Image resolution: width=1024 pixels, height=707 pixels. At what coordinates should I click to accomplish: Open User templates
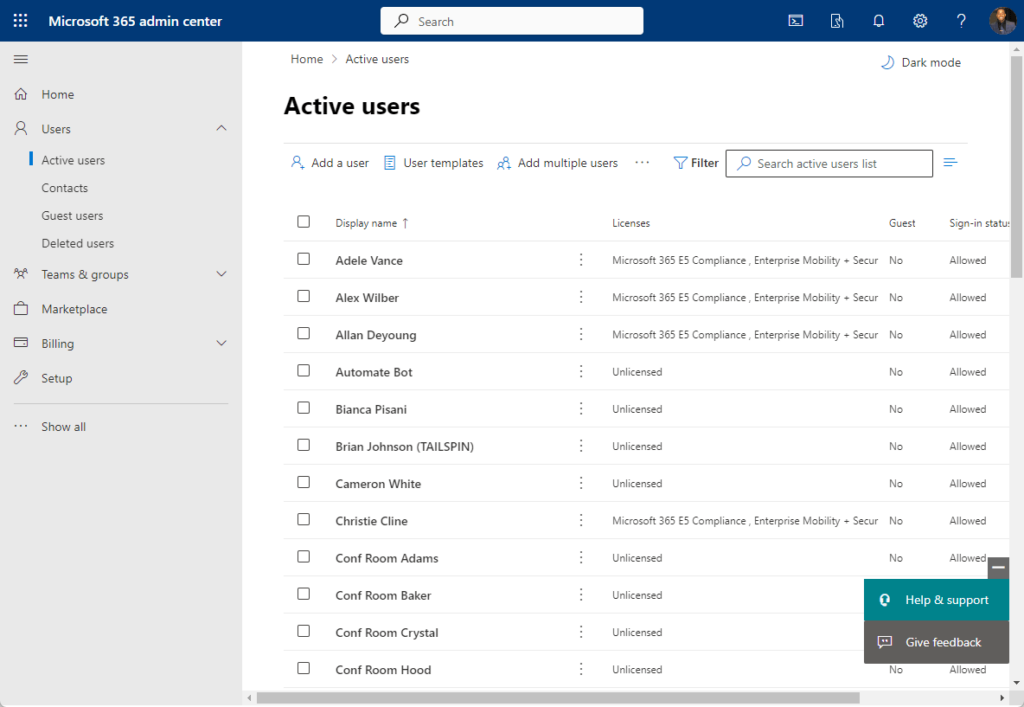pyautogui.click(x=434, y=163)
